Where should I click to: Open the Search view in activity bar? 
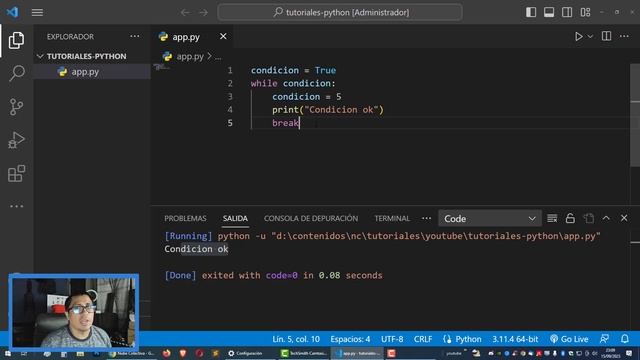[x=16, y=73]
